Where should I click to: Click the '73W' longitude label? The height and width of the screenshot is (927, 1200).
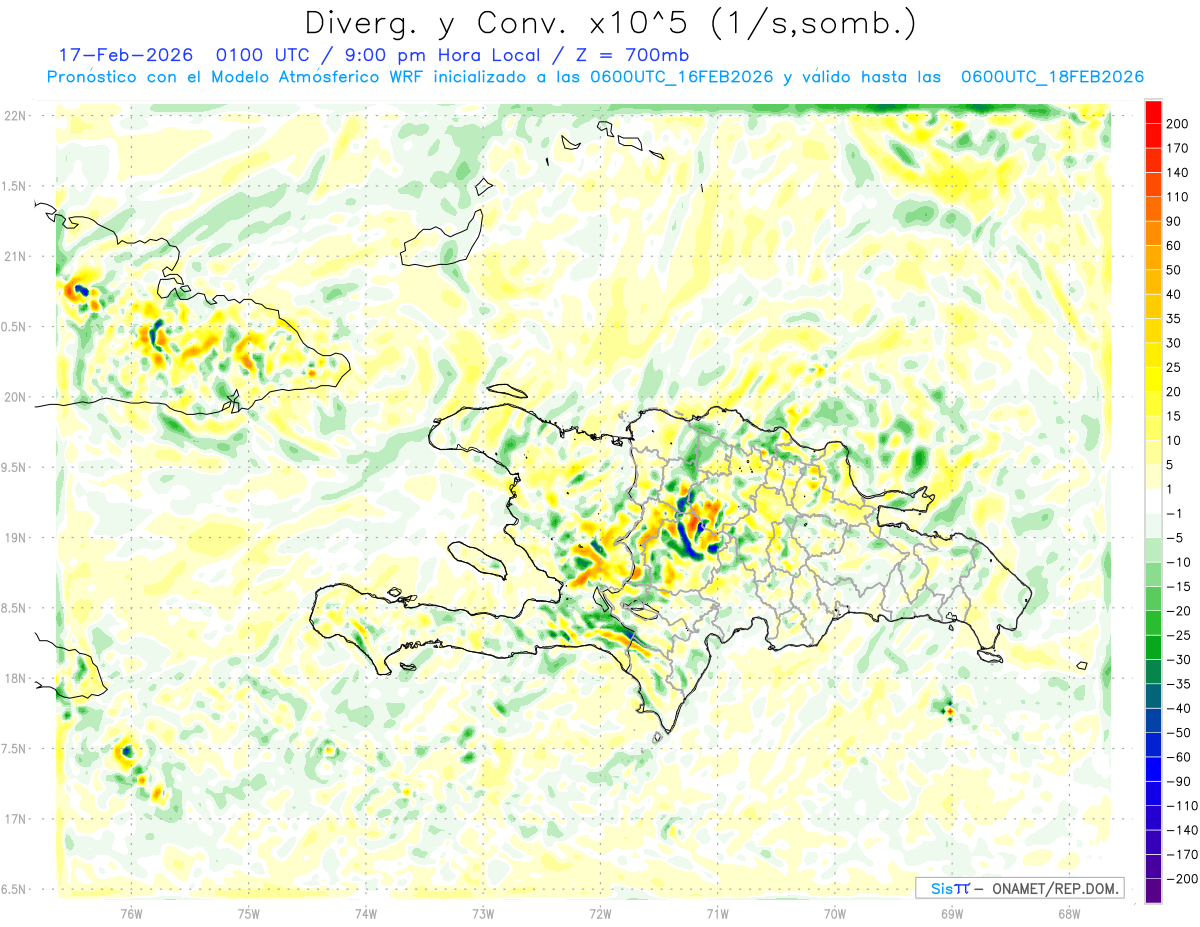coord(483,913)
